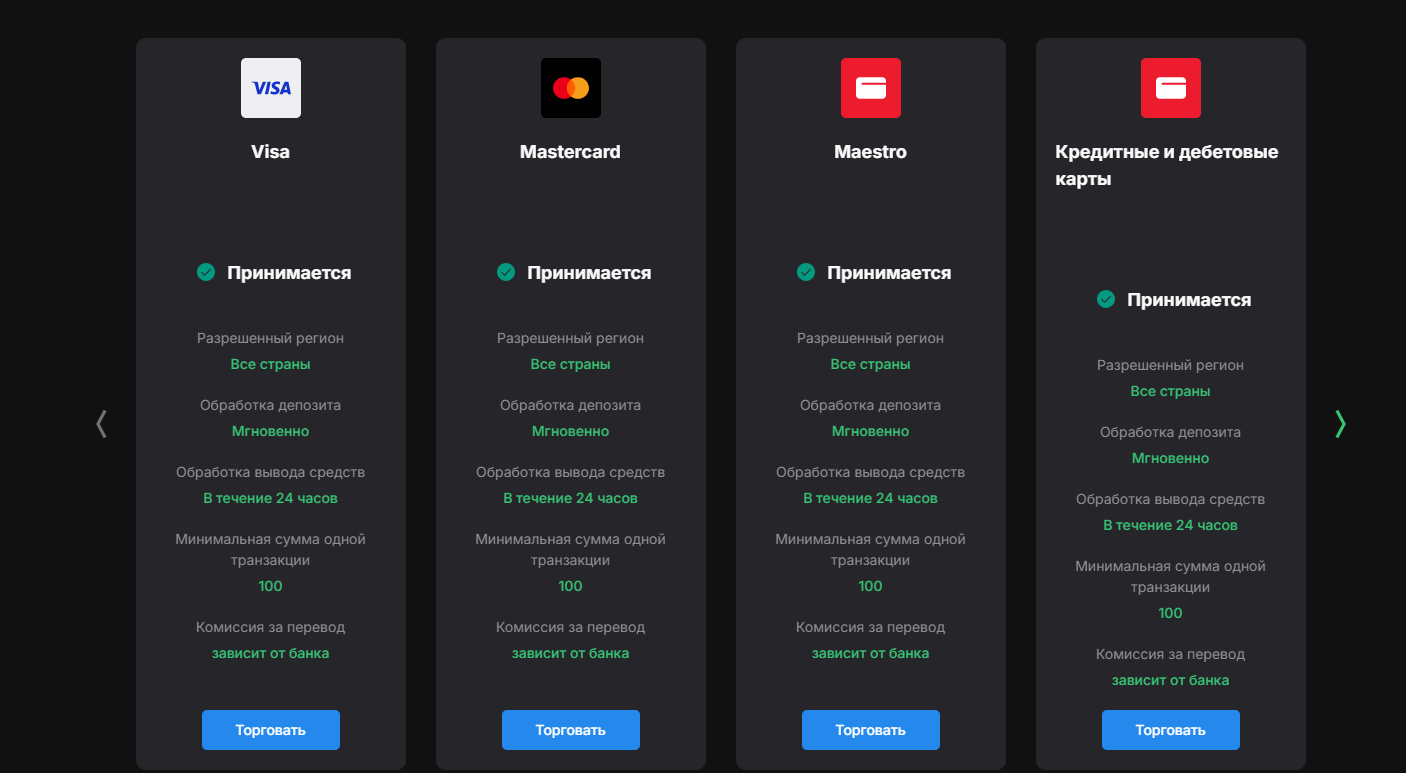Click Торговать button under Maestro
This screenshot has height=773, width=1406.
[871, 730]
